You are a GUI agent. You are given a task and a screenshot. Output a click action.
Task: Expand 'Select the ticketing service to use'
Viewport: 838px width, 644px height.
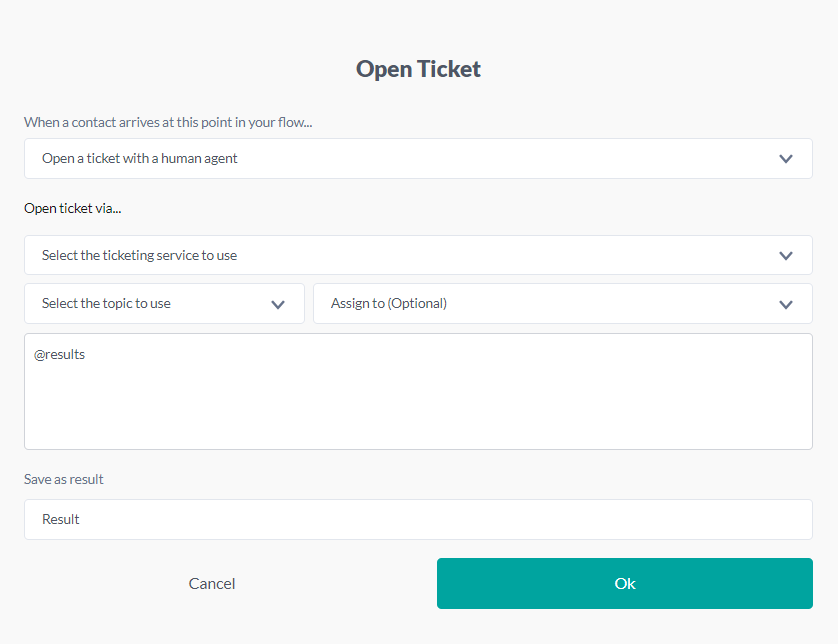(x=400, y=256)
